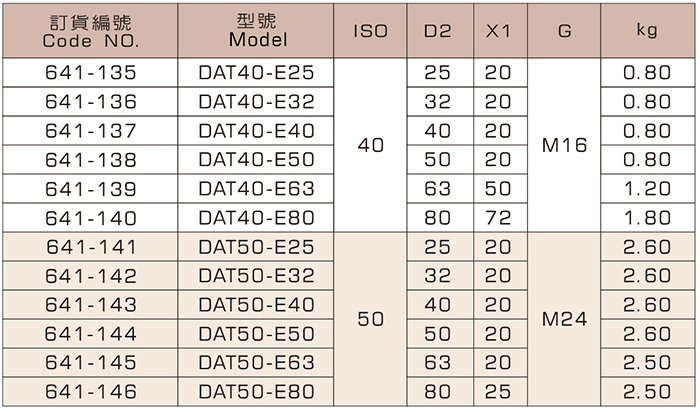Screen dimensions: 700x412
Task: Click the M16 thread cell
Action: (x=565, y=145)
